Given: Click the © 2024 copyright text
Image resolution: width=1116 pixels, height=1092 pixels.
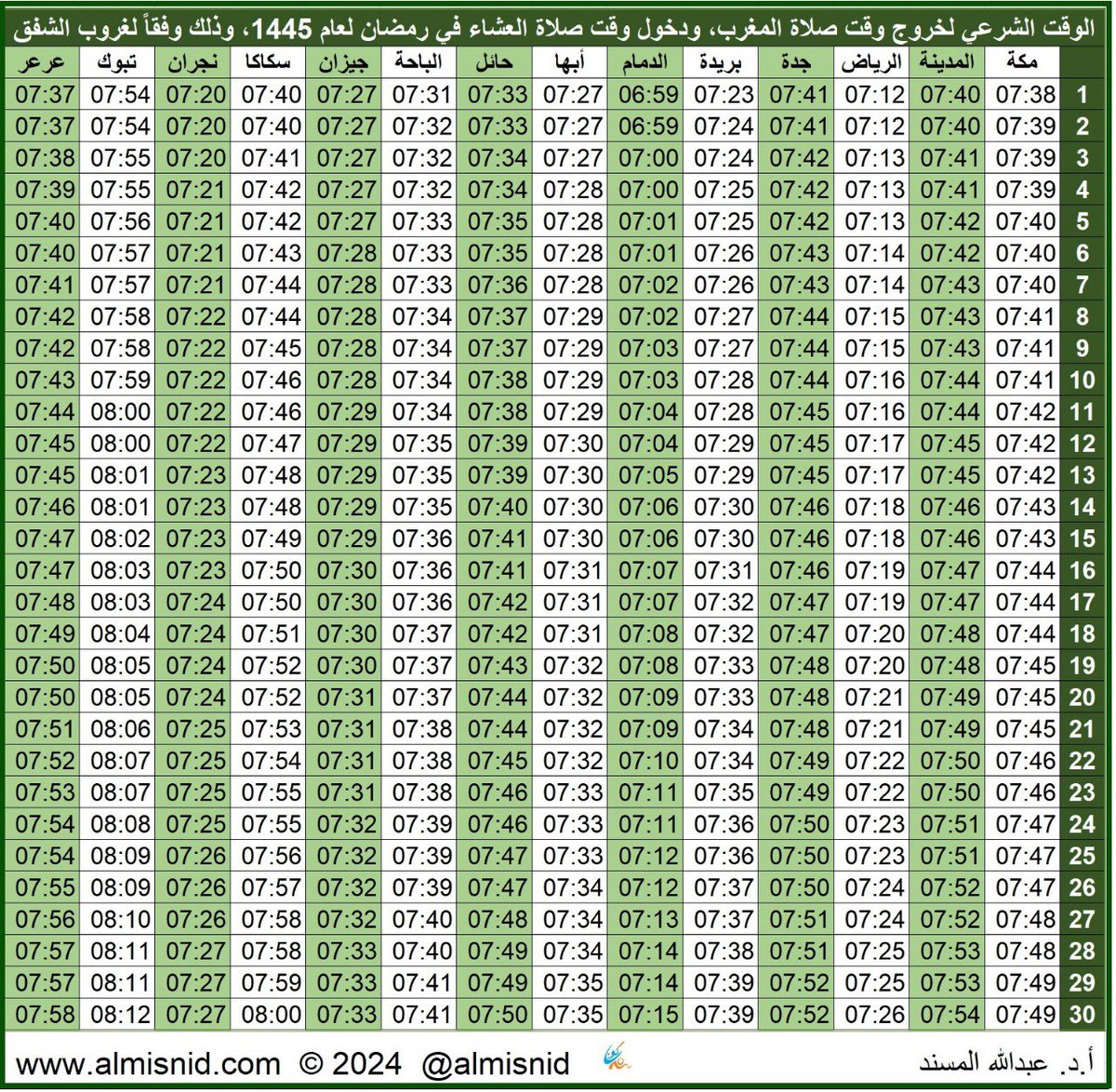Looking at the screenshot, I should point(350,1062).
